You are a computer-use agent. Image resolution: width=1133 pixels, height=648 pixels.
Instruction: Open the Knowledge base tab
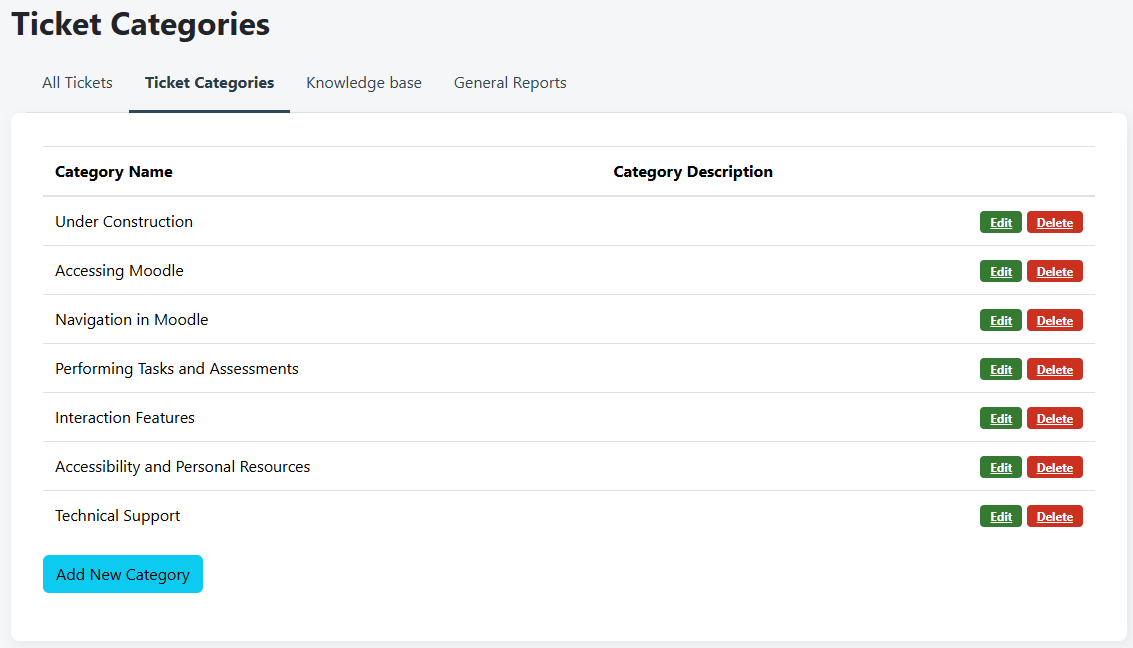point(364,83)
